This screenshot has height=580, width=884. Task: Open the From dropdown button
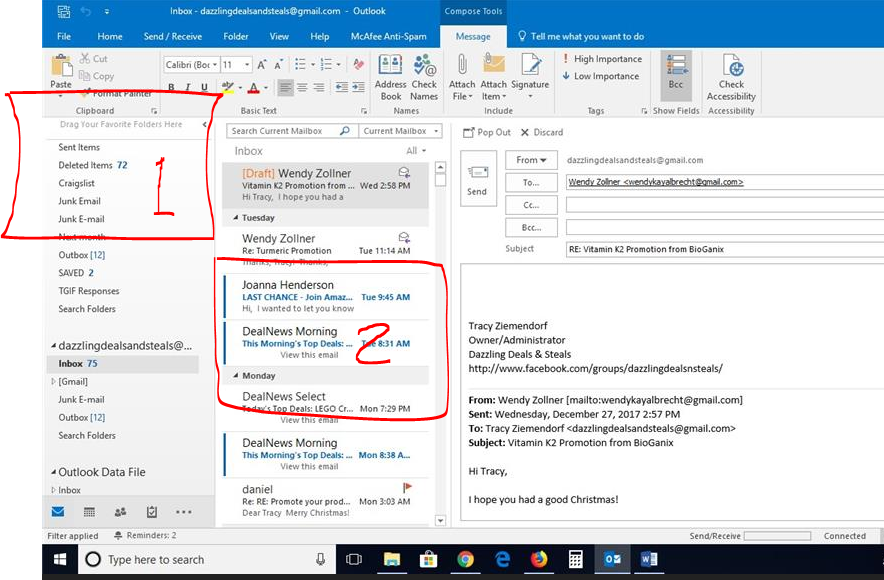[531, 160]
